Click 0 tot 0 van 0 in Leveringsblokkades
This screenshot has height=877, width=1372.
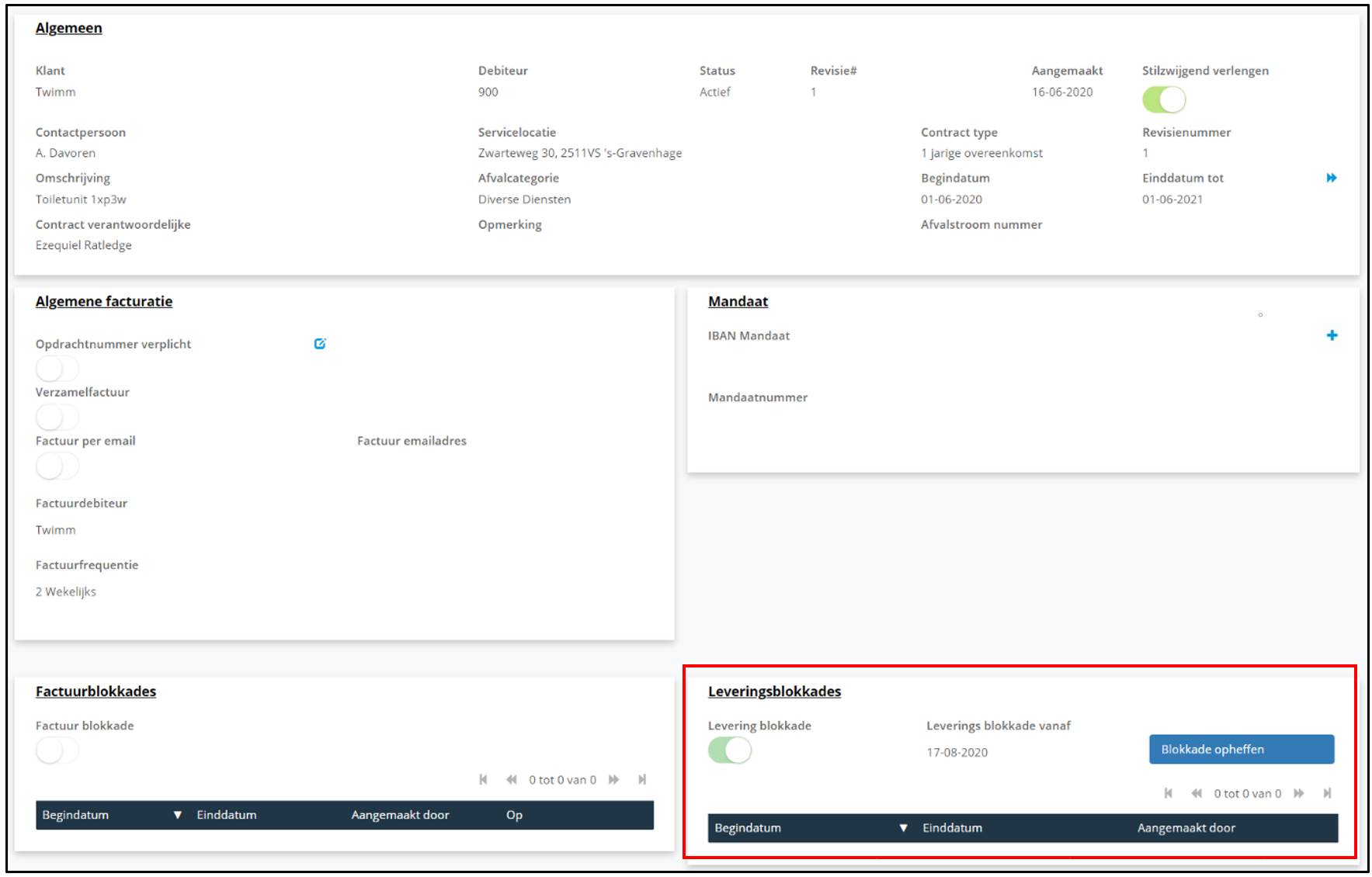(1247, 792)
